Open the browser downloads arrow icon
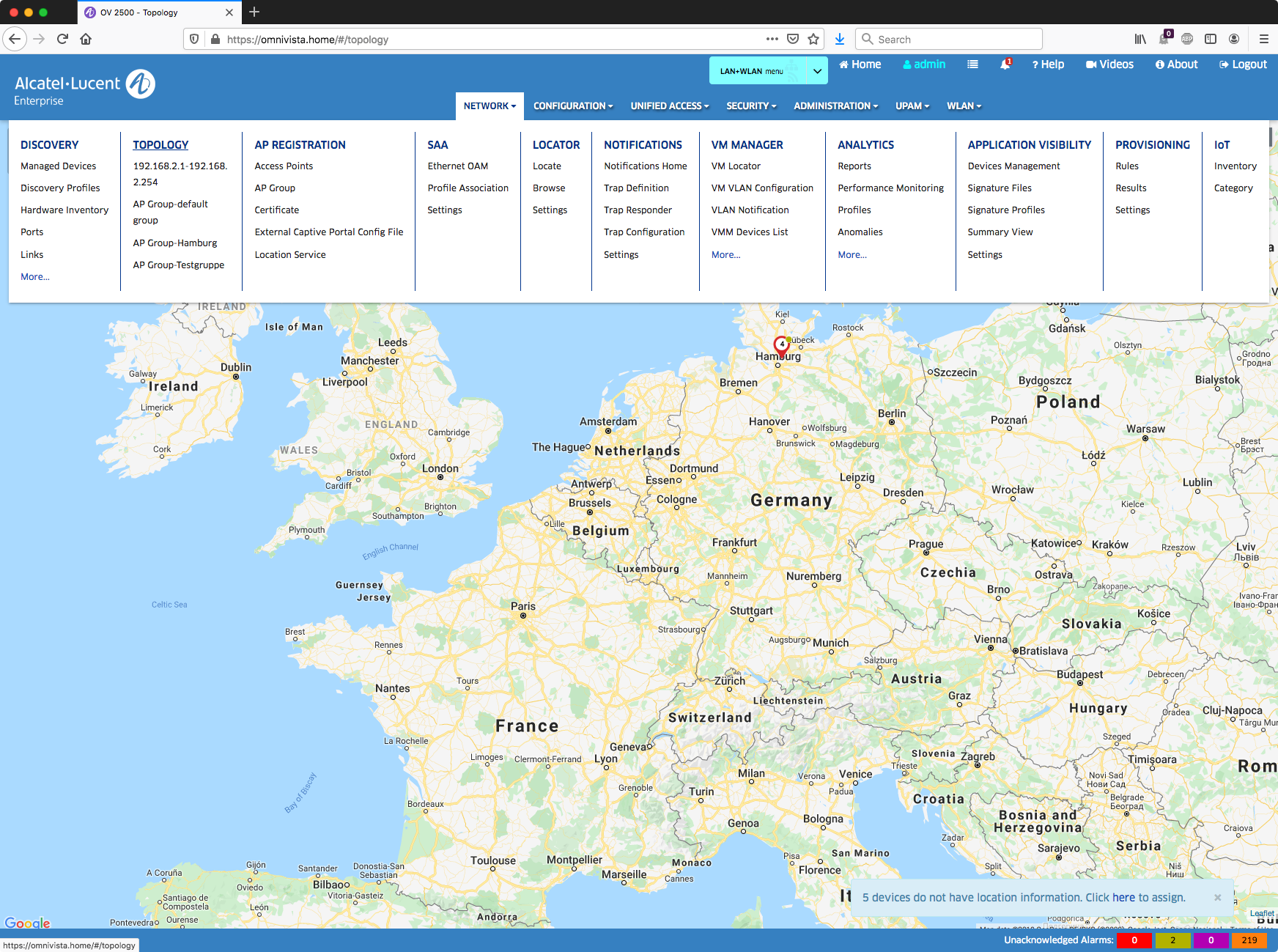 point(840,40)
